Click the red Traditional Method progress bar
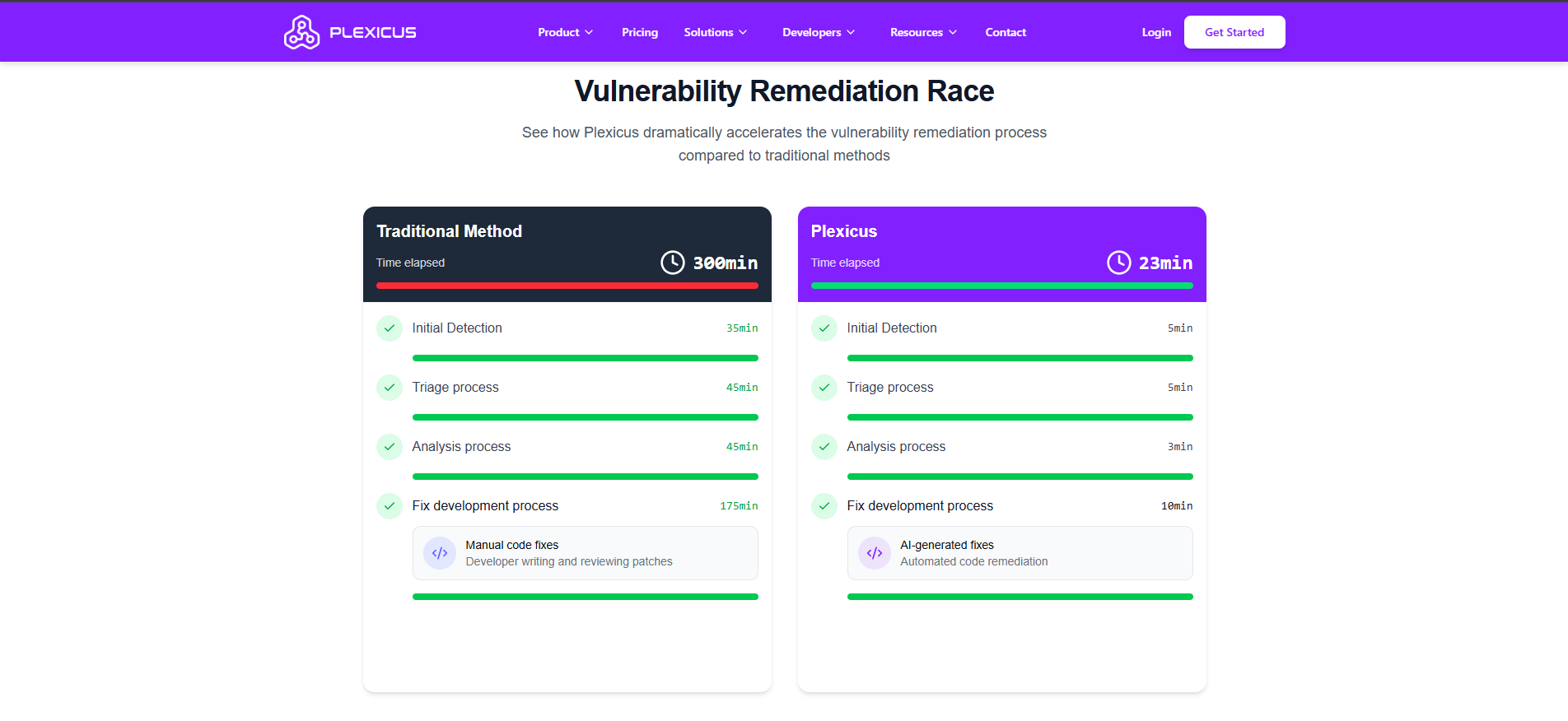 (567, 286)
